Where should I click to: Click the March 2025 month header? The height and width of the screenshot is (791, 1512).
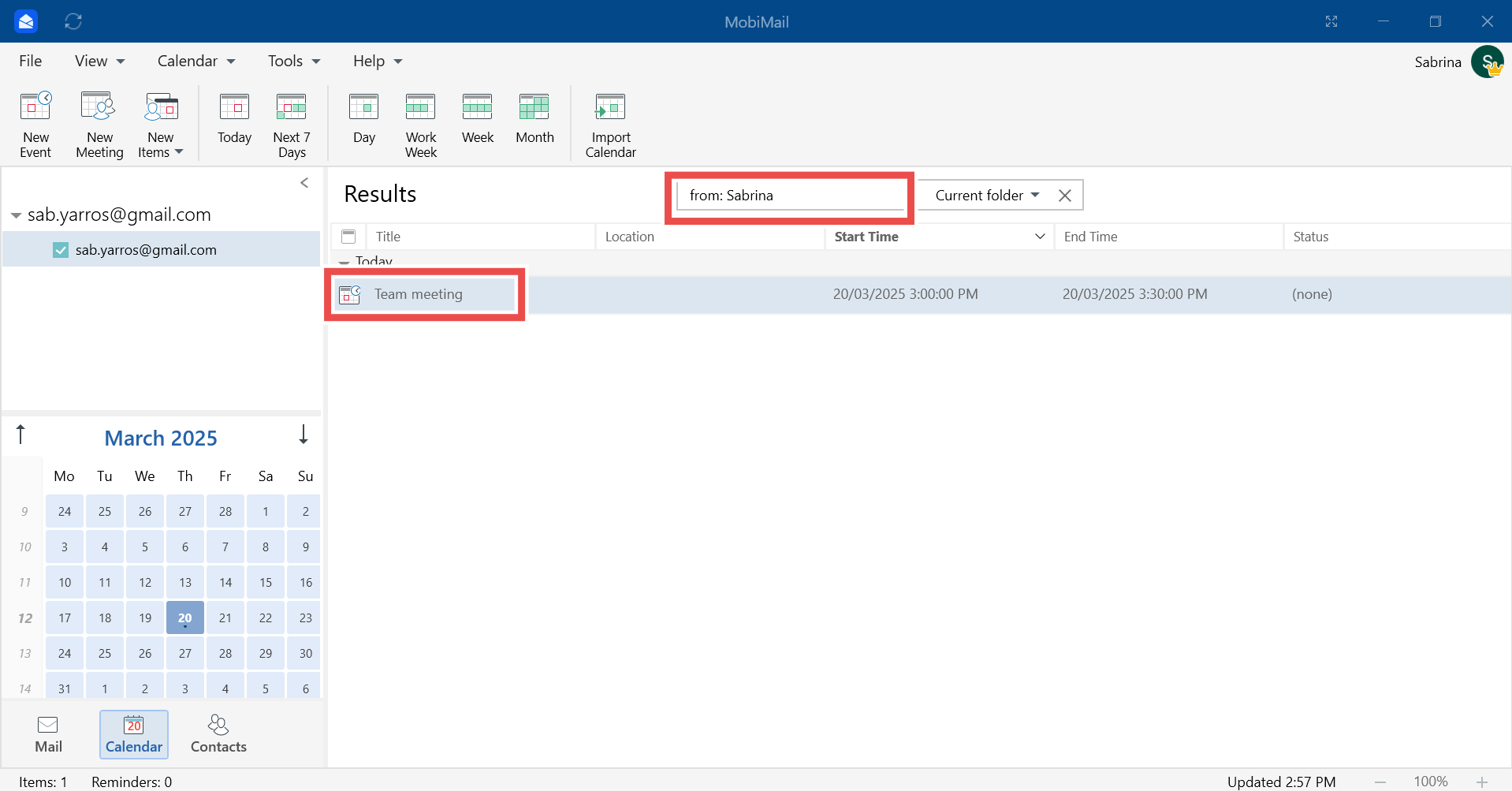pyautogui.click(x=161, y=438)
